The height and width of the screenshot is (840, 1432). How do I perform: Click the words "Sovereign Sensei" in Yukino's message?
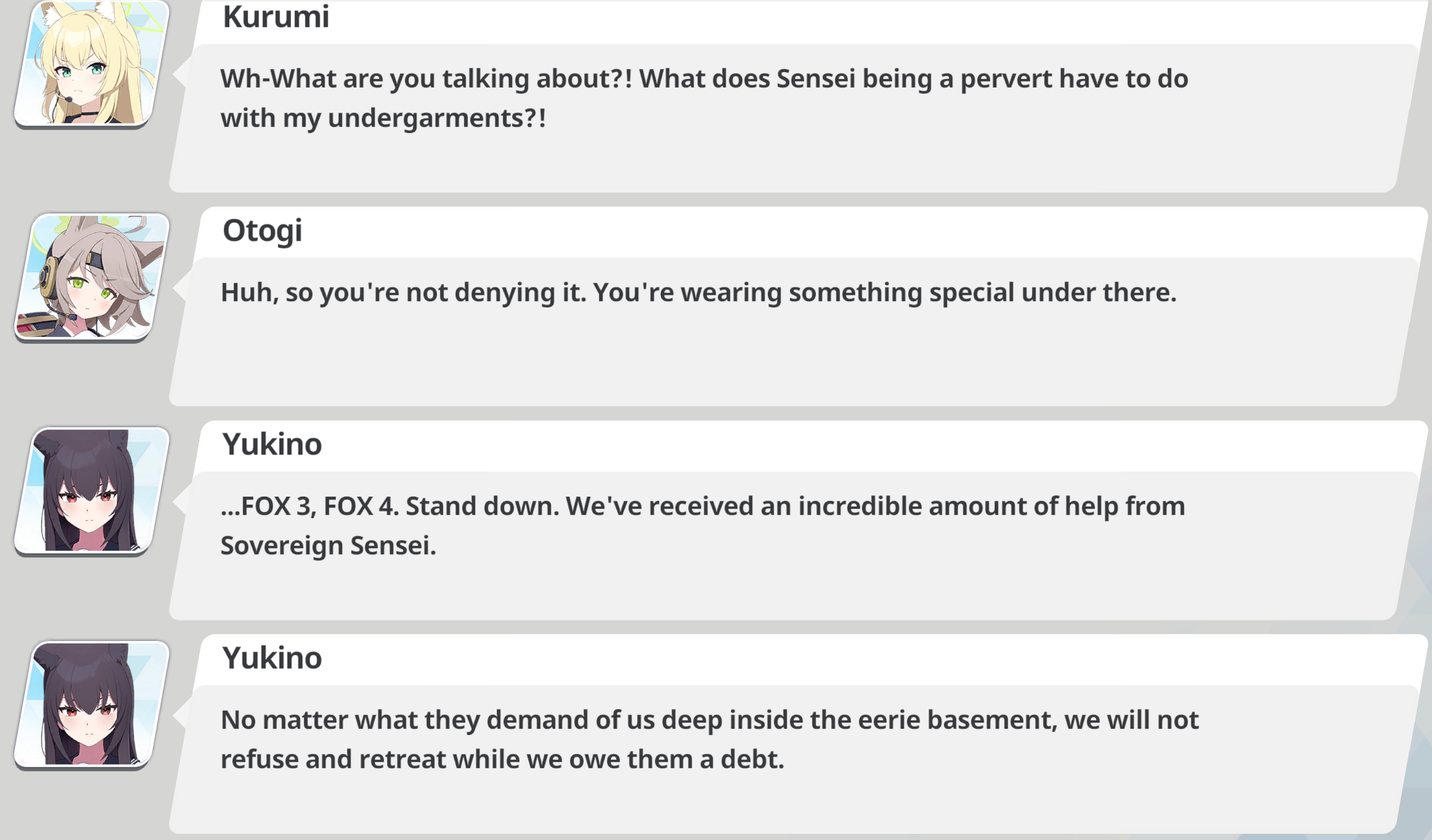pos(328,546)
